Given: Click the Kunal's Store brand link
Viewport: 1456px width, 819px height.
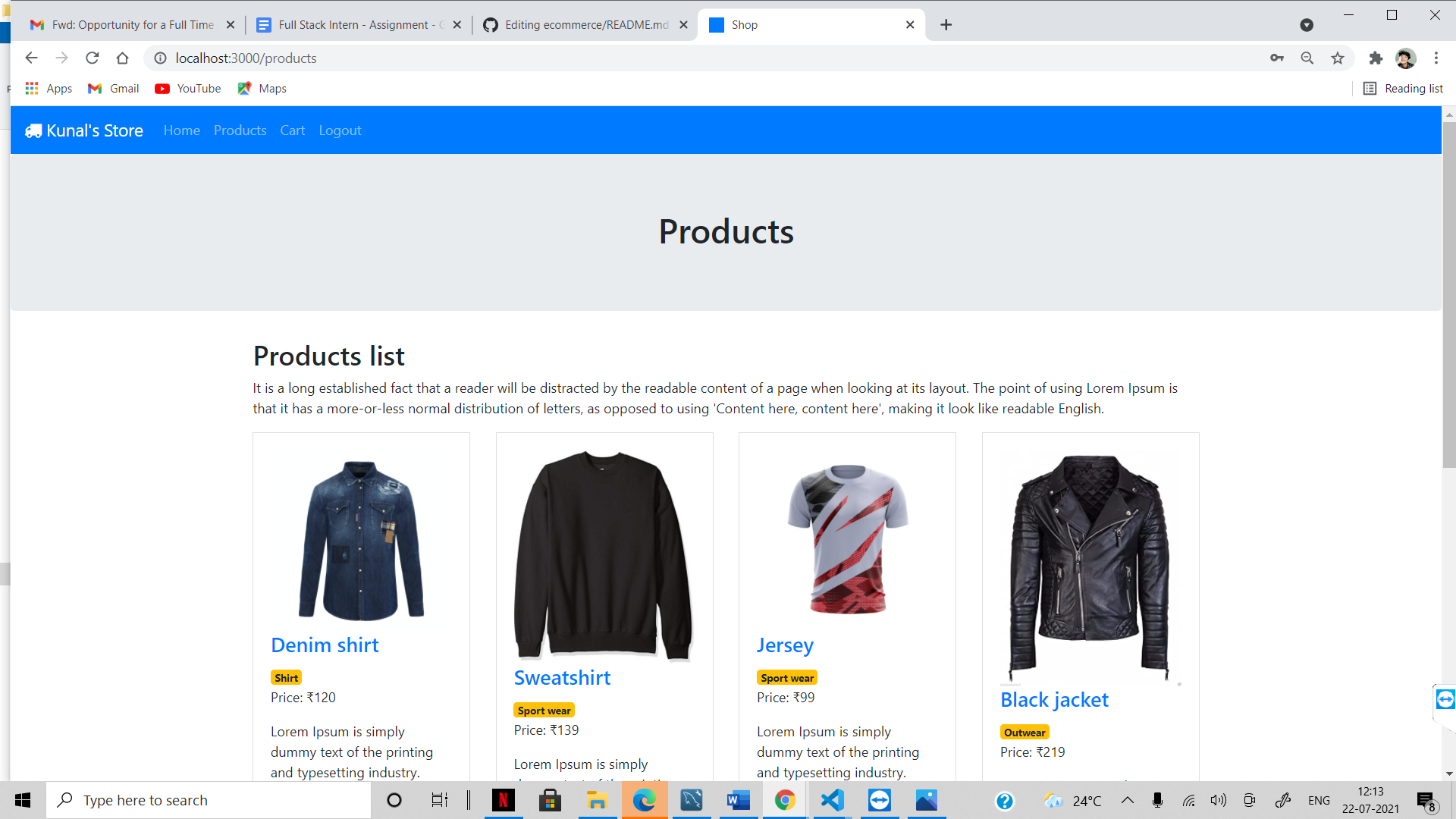Looking at the screenshot, I should pyautogui.click(x=84, y=130).
